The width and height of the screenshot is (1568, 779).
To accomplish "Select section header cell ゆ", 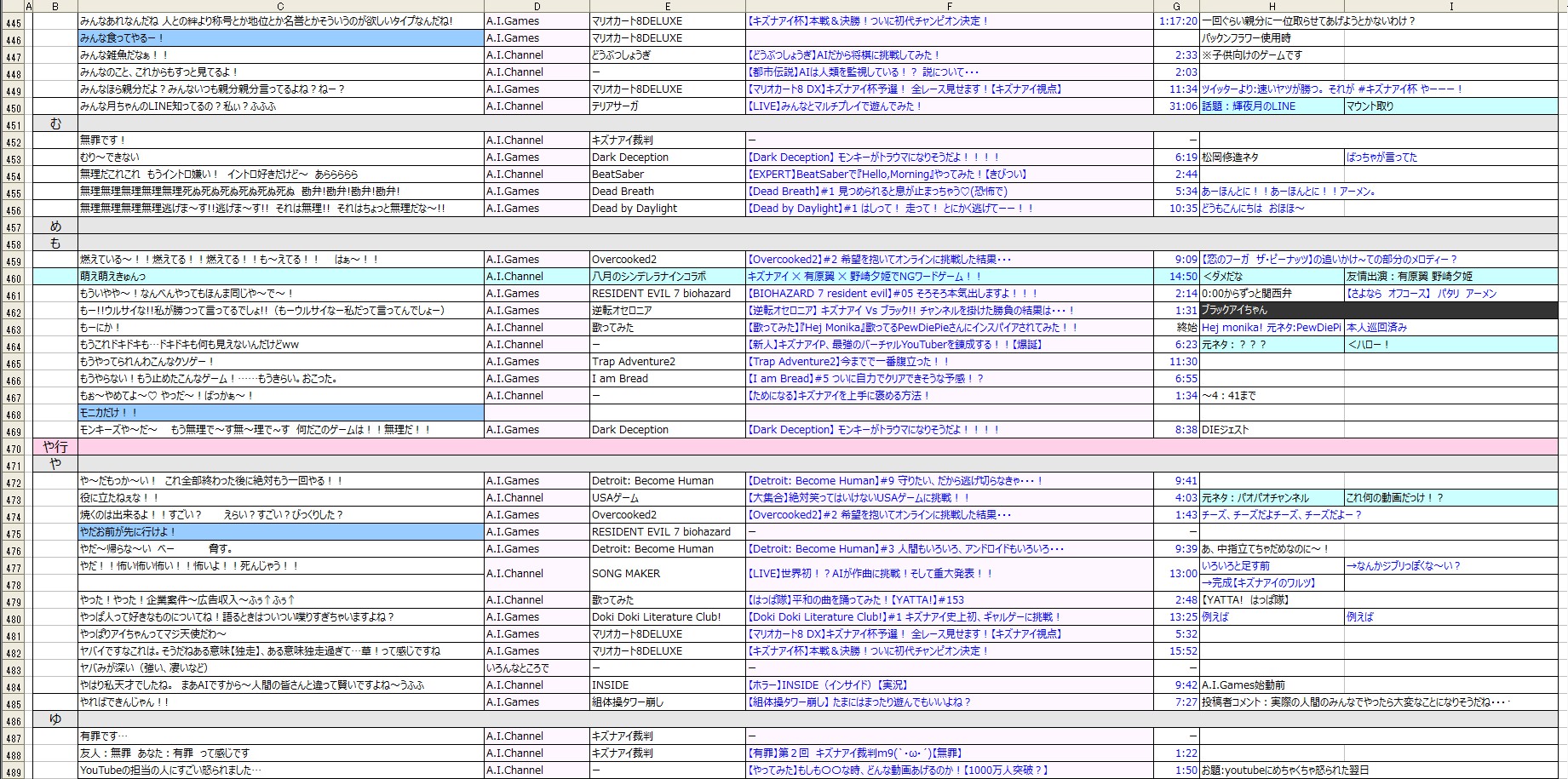I will 55,719.
